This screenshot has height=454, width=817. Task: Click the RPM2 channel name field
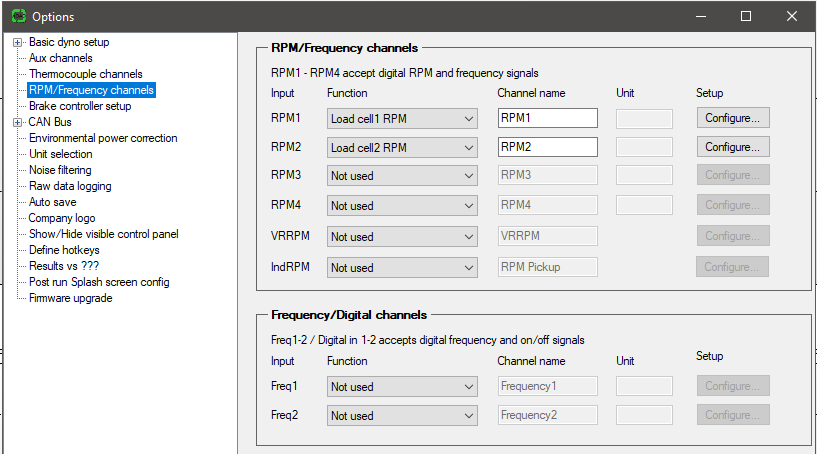click(548, 148)
